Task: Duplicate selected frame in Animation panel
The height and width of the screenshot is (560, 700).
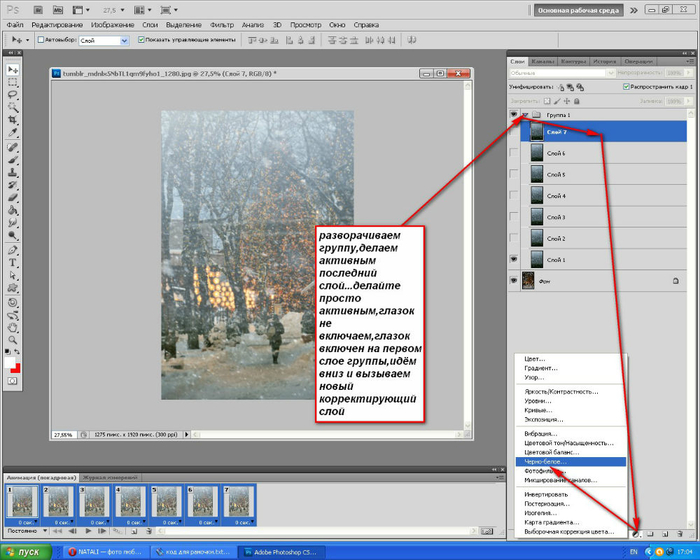Action: click(134, 531)
